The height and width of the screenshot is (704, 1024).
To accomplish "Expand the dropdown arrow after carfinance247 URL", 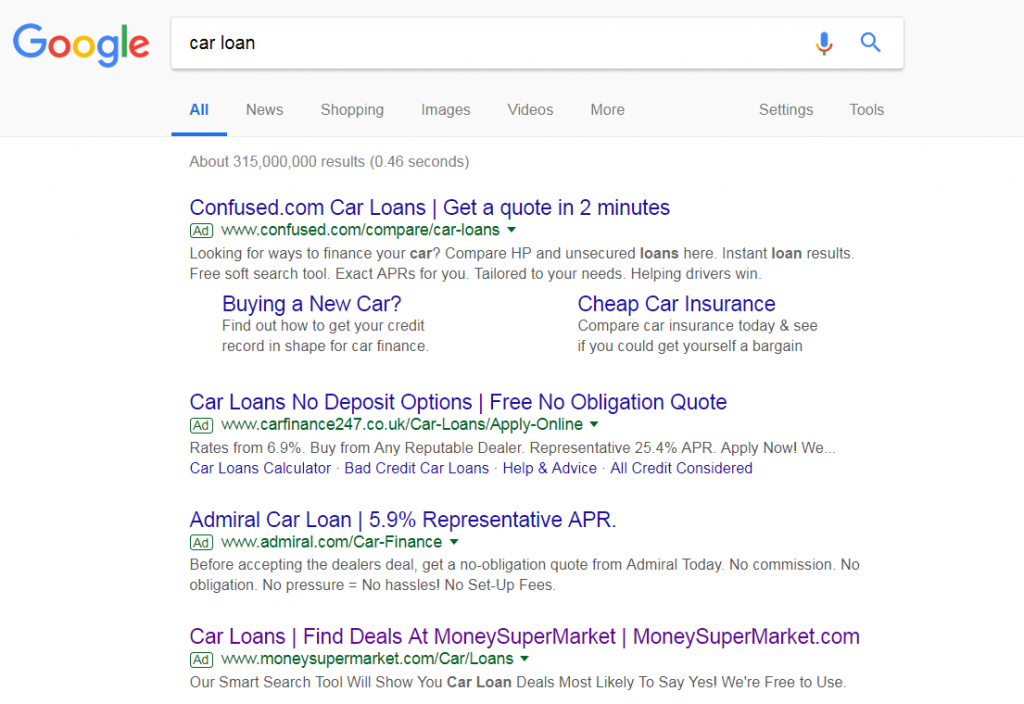I will tap(594, 424).
